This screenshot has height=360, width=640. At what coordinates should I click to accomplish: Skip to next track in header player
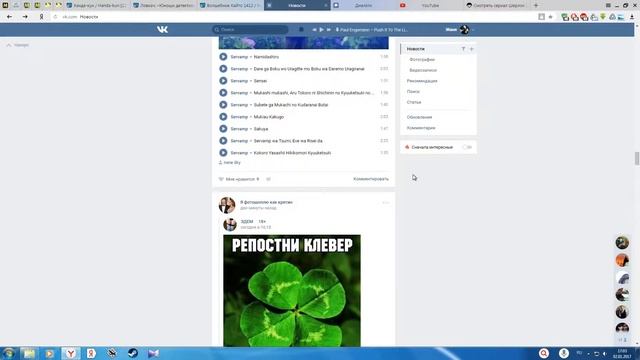(x=329, y=29)
